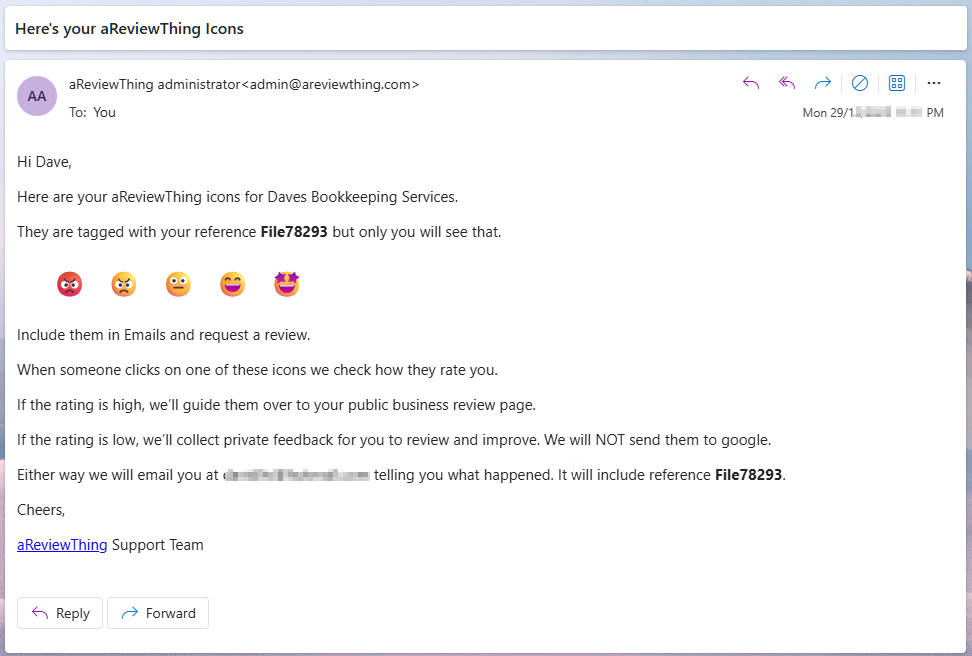972x656 pixels.
Task: Click the neutral face rating icon
Action: [x=178, y=283]
